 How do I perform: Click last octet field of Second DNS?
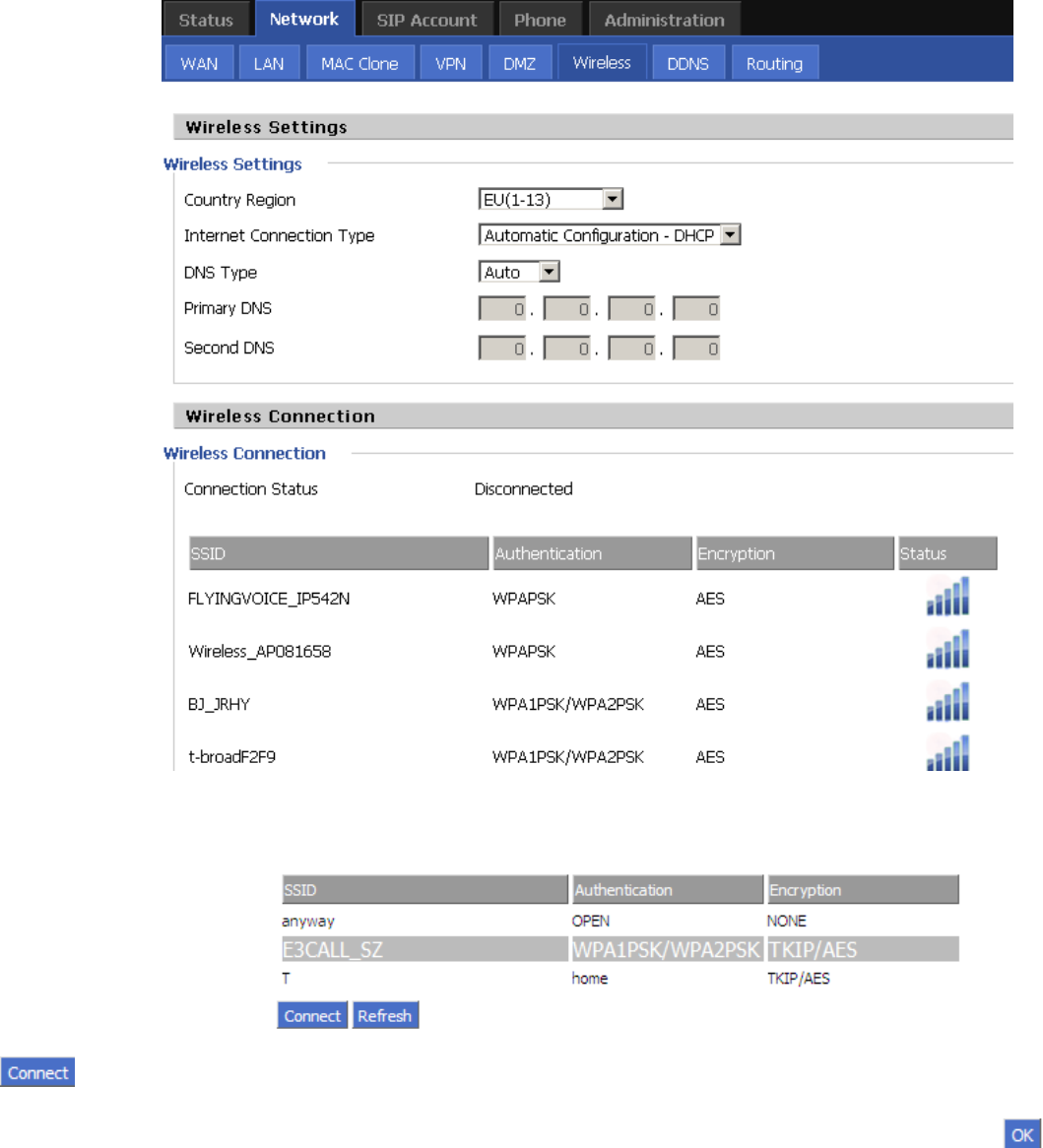click(696, 349)
